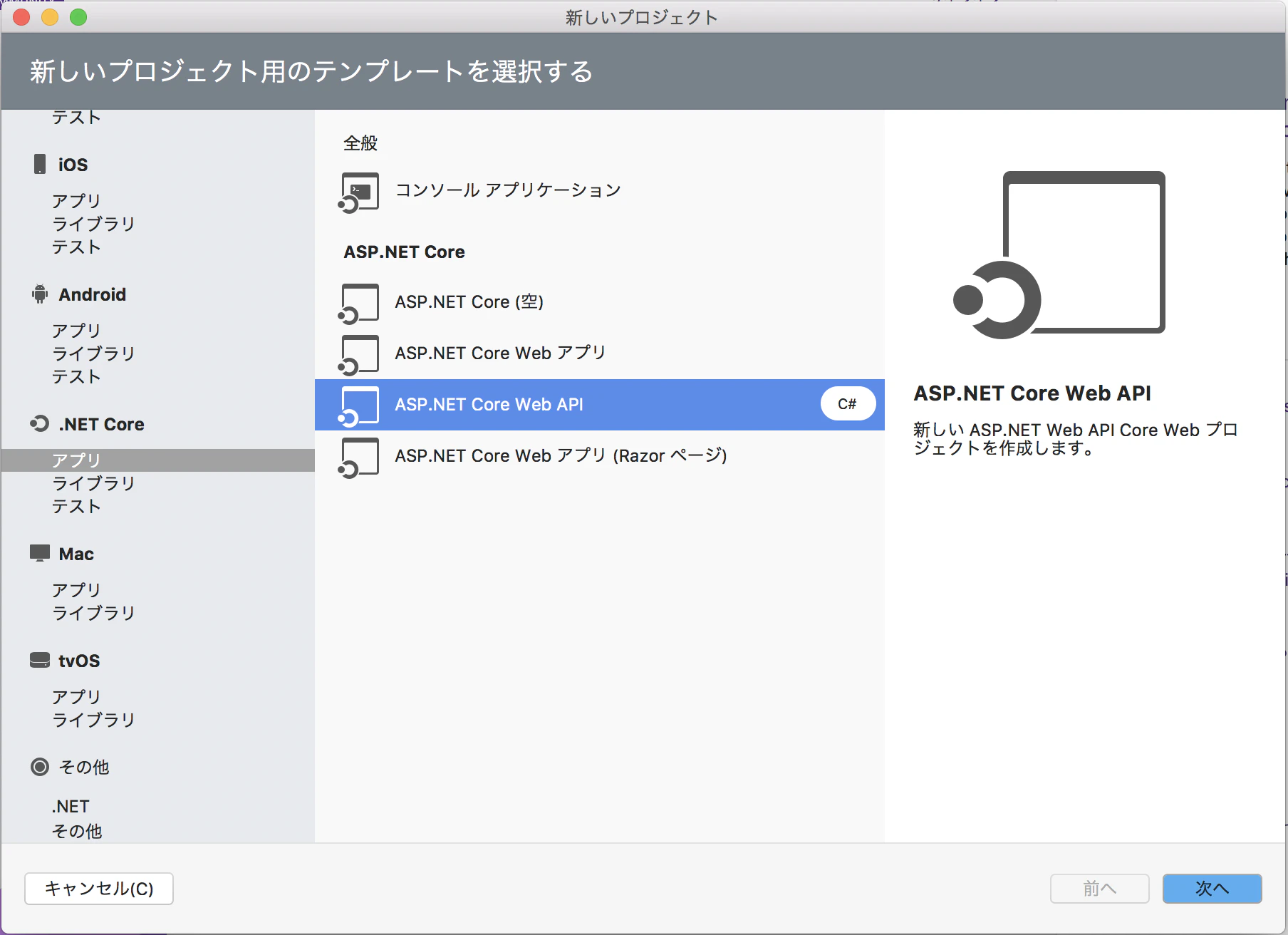Select アプリ under the .NET Core category
Image resolution: width=1288 pixels, height=935 pixels.
[x=158, y=460]
